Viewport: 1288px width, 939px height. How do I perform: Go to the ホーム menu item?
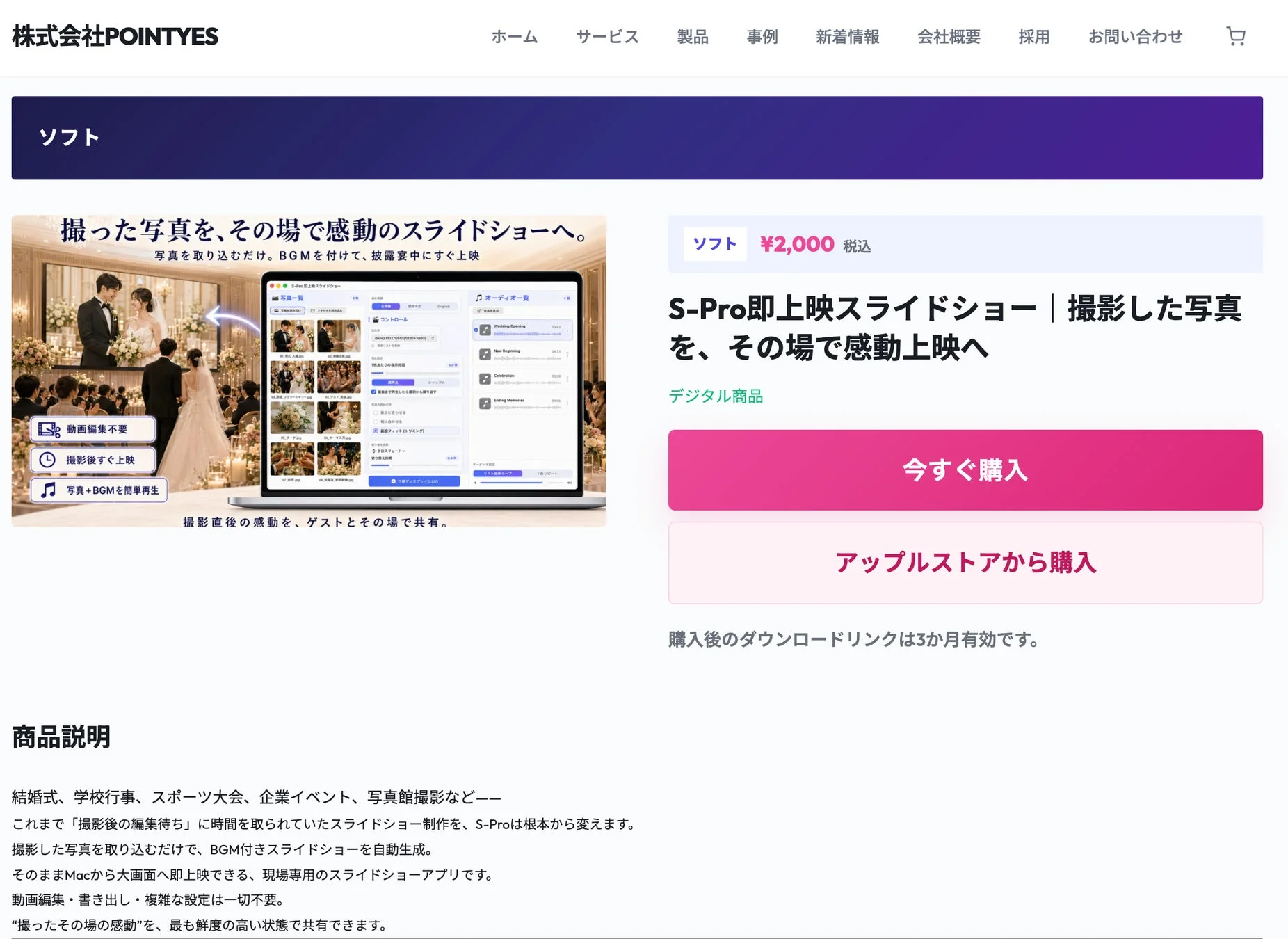point(515,37)
